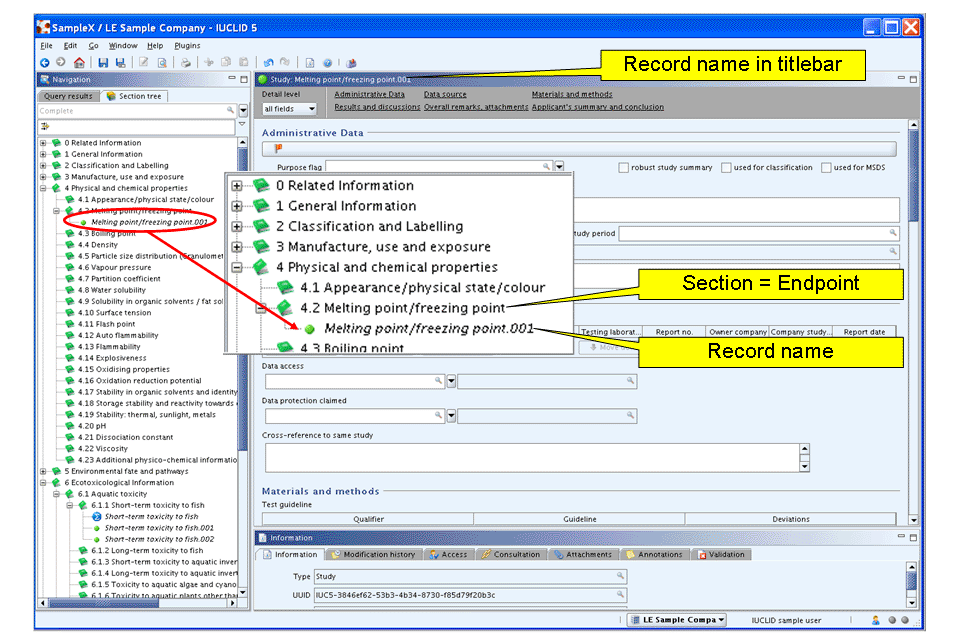
Task: Click the Help icon in the toolbar
Action: [328, 62]
